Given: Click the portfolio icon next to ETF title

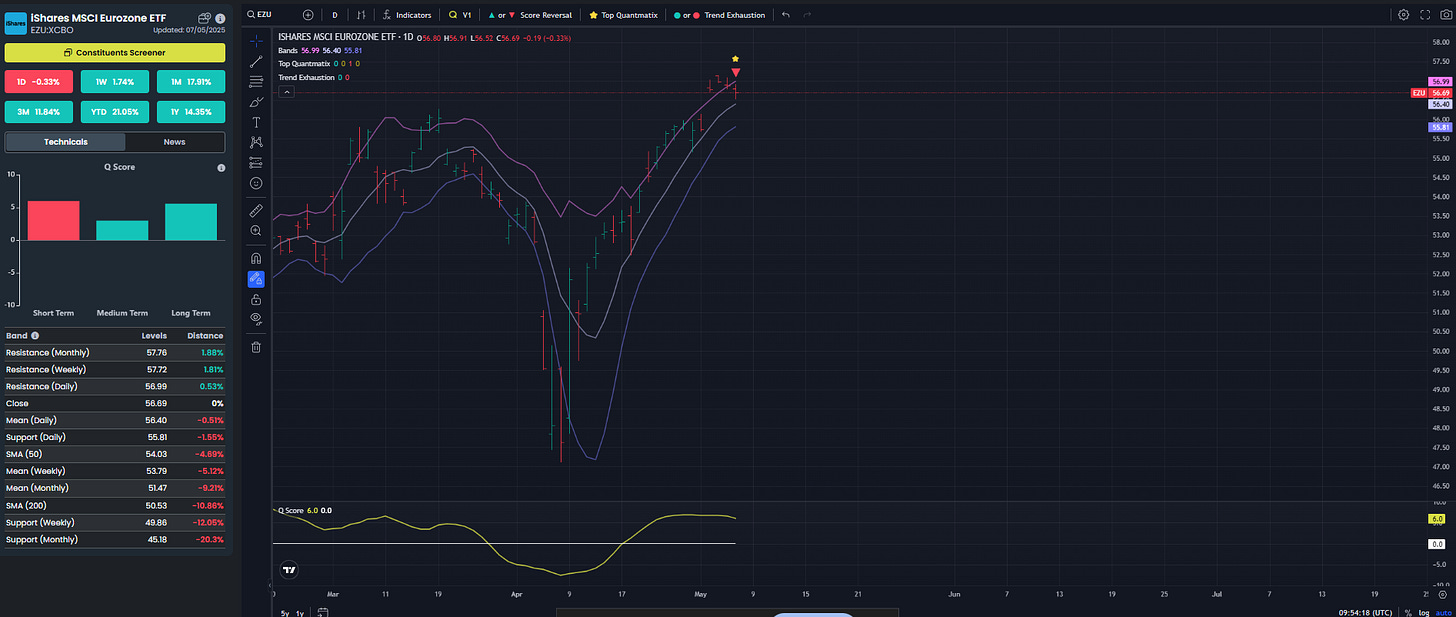Looking at the screenshot, I should [x=205, y=18].
